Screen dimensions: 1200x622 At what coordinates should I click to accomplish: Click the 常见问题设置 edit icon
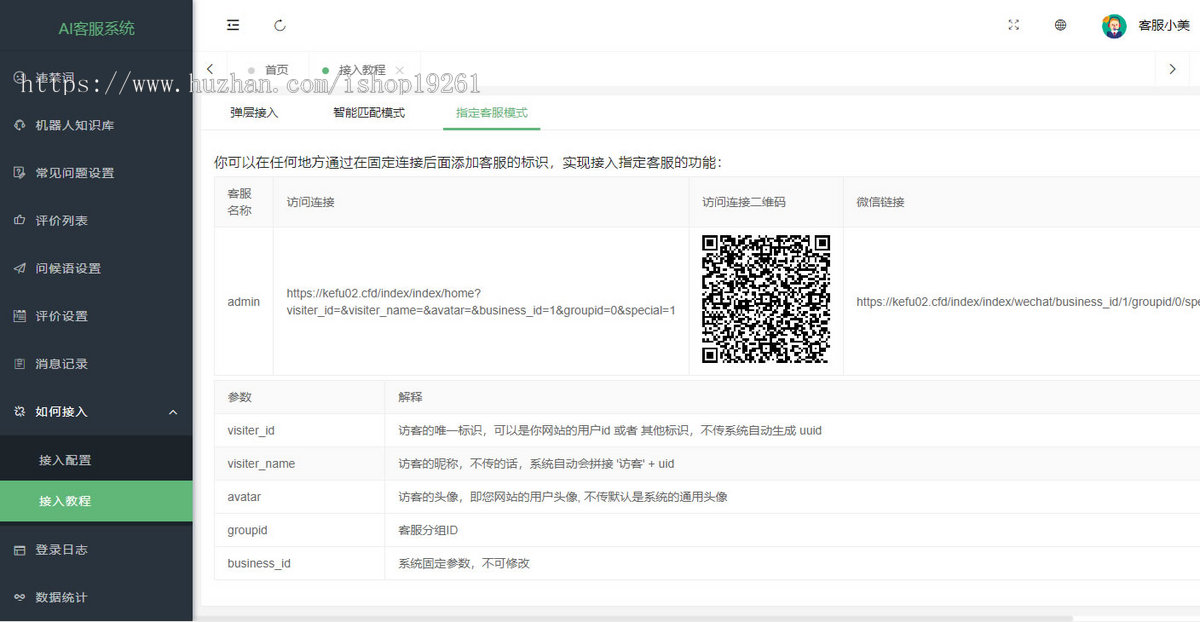(19, 172)
